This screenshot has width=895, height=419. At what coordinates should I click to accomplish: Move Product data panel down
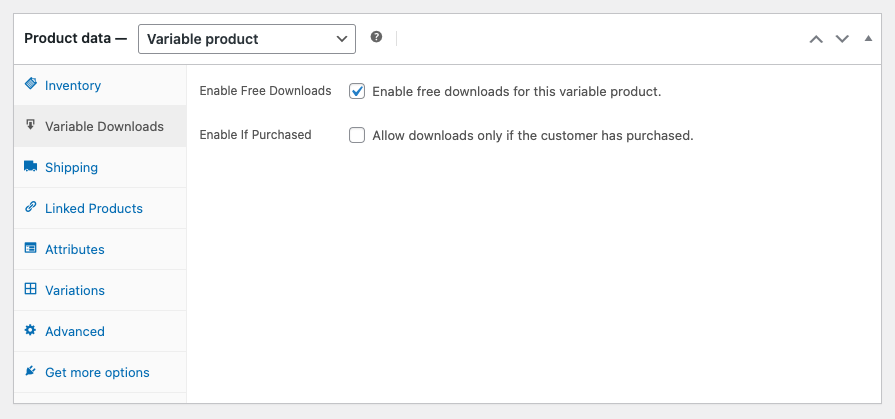coord(842,39)
